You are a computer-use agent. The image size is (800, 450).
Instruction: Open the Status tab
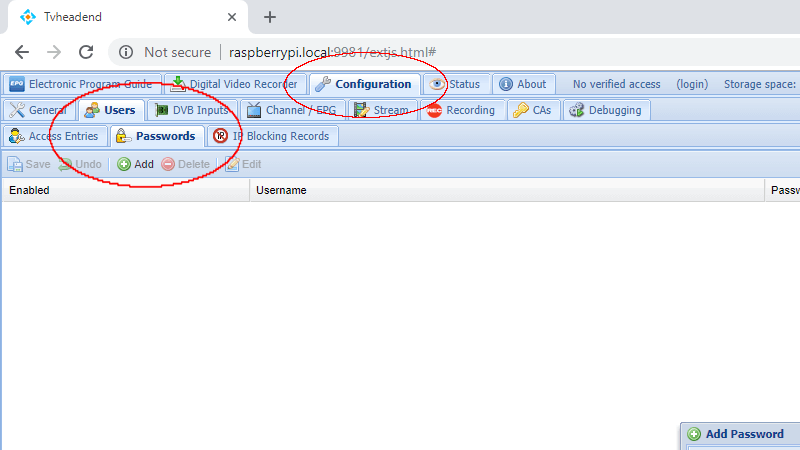pos(456,84)
